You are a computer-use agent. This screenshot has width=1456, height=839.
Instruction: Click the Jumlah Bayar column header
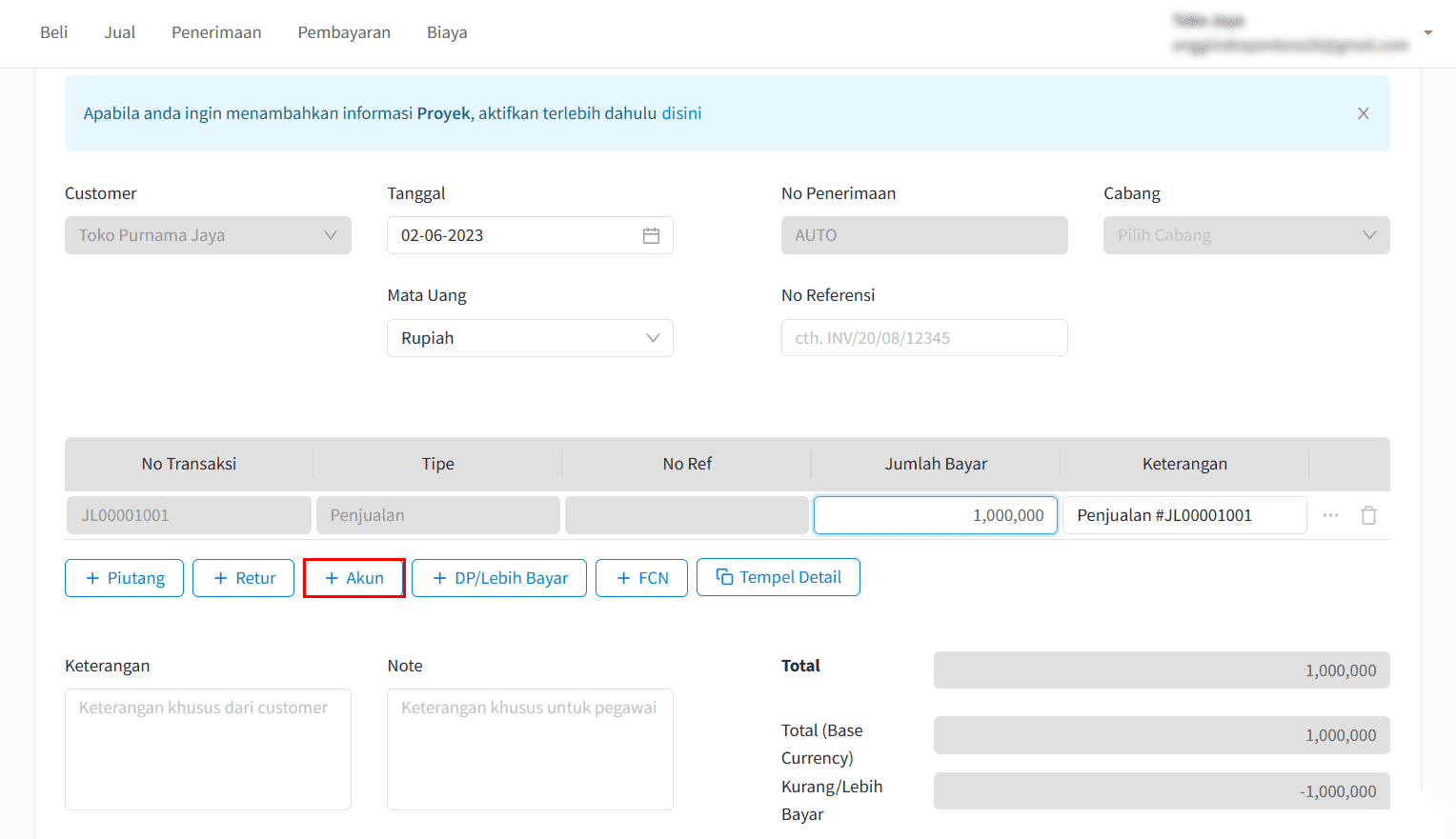pos(936,464)
